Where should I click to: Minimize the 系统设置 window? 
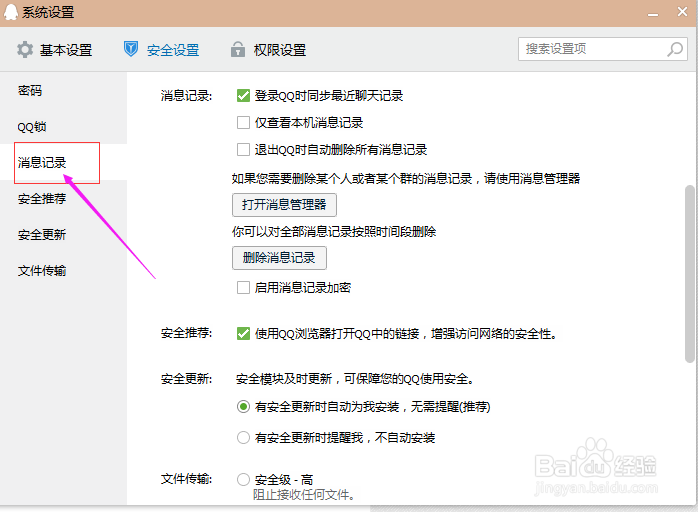tap(653, 13)
